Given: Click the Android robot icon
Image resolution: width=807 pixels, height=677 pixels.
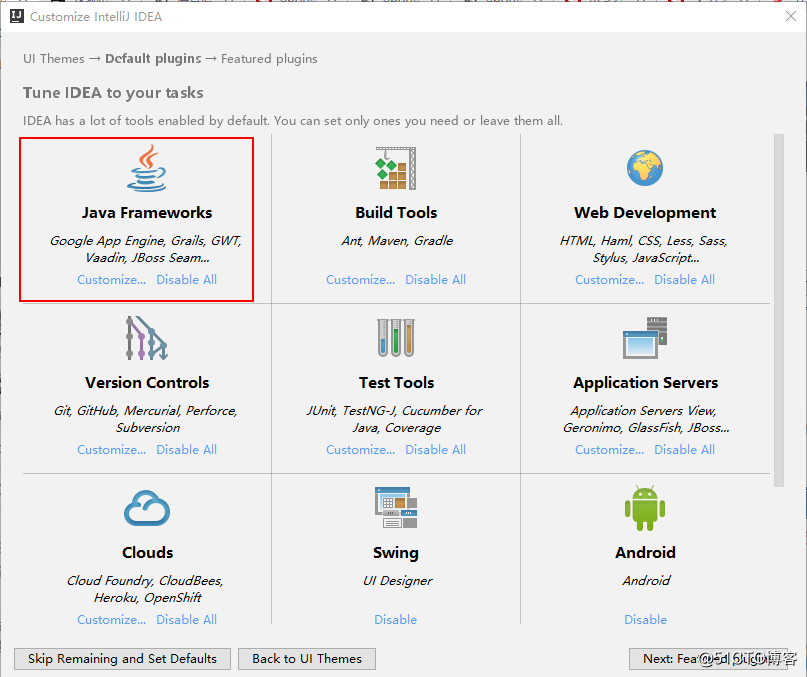Looking at the screenshot, I should (x=645, y=508).
